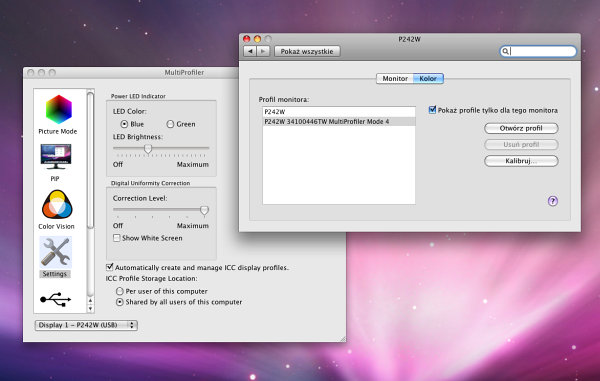600x381 pixels.
Task: Select the PiP monitor icon
Action: click(56, 156)
